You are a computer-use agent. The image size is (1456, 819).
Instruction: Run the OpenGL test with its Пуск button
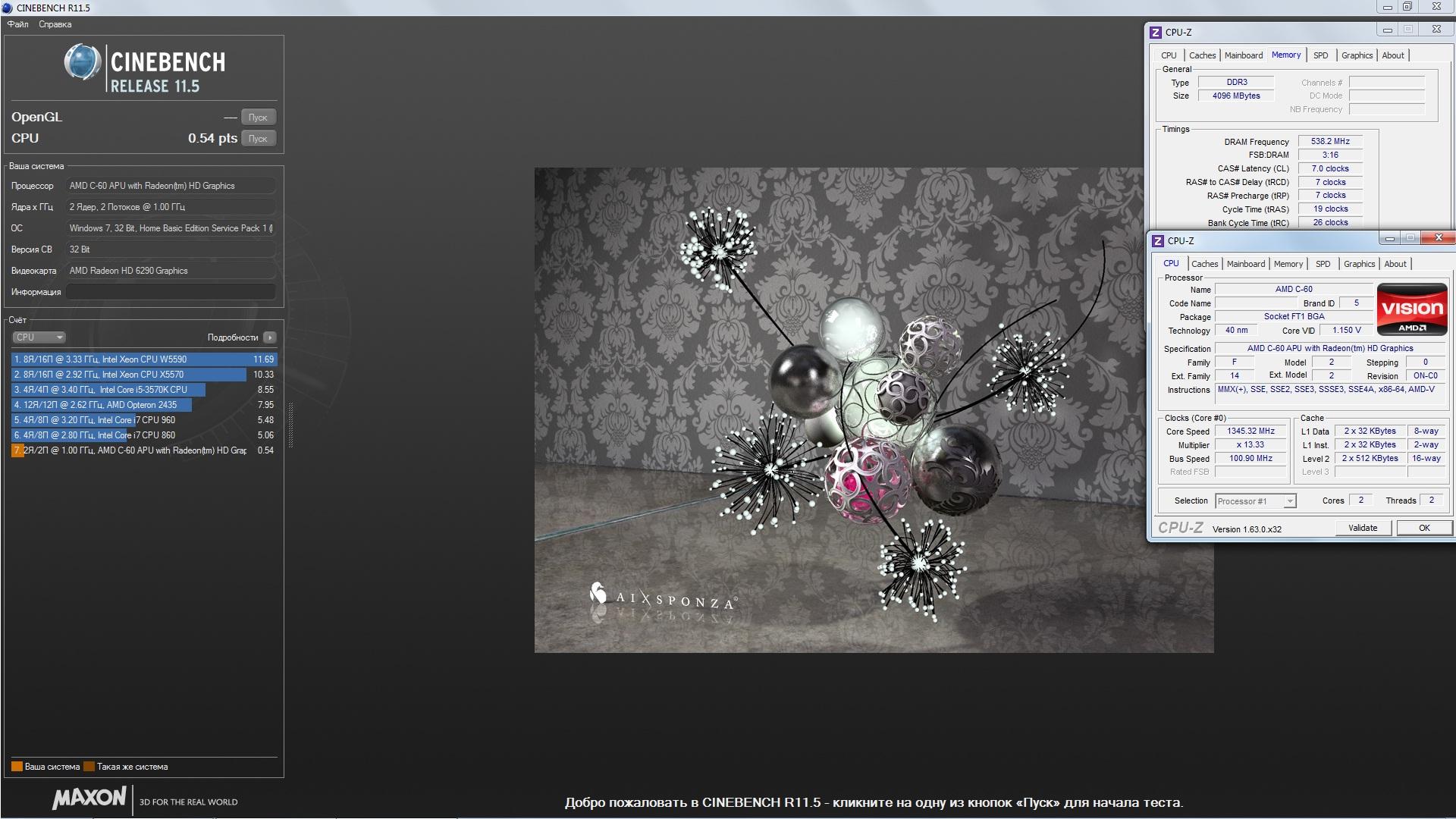(x=258, y=118)
